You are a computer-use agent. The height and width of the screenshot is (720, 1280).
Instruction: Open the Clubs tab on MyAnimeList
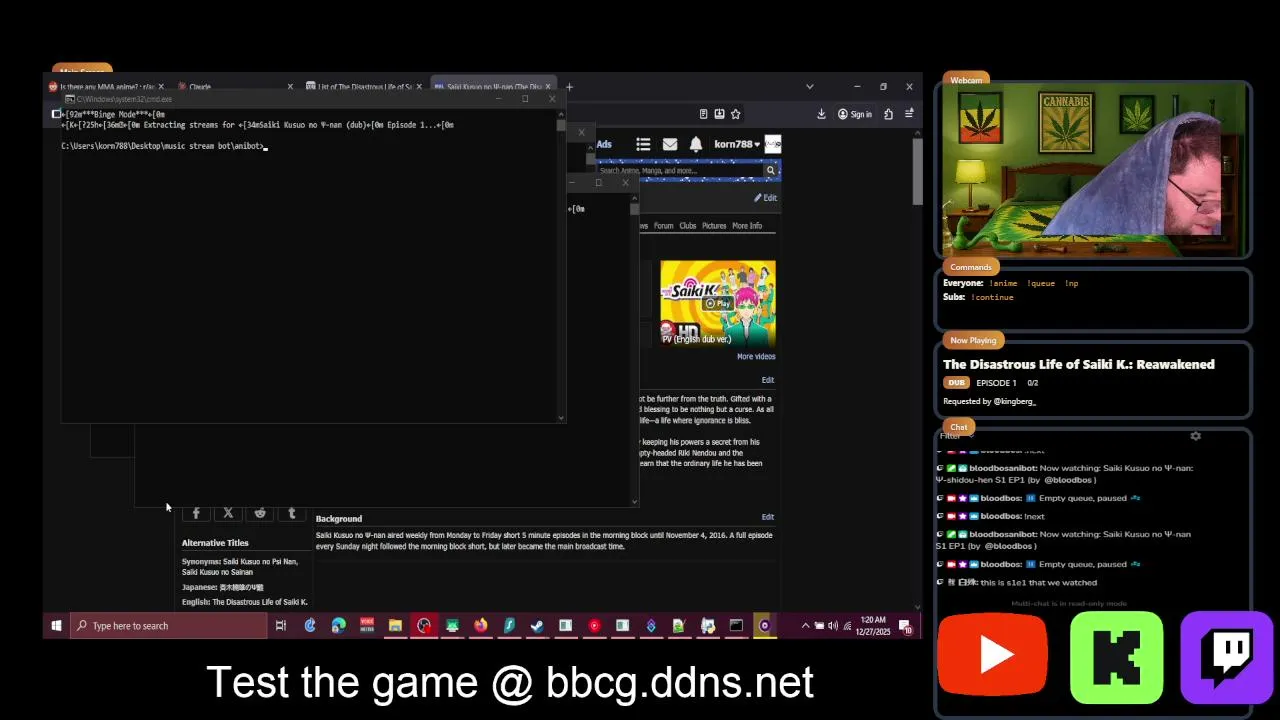click(688, 226)
